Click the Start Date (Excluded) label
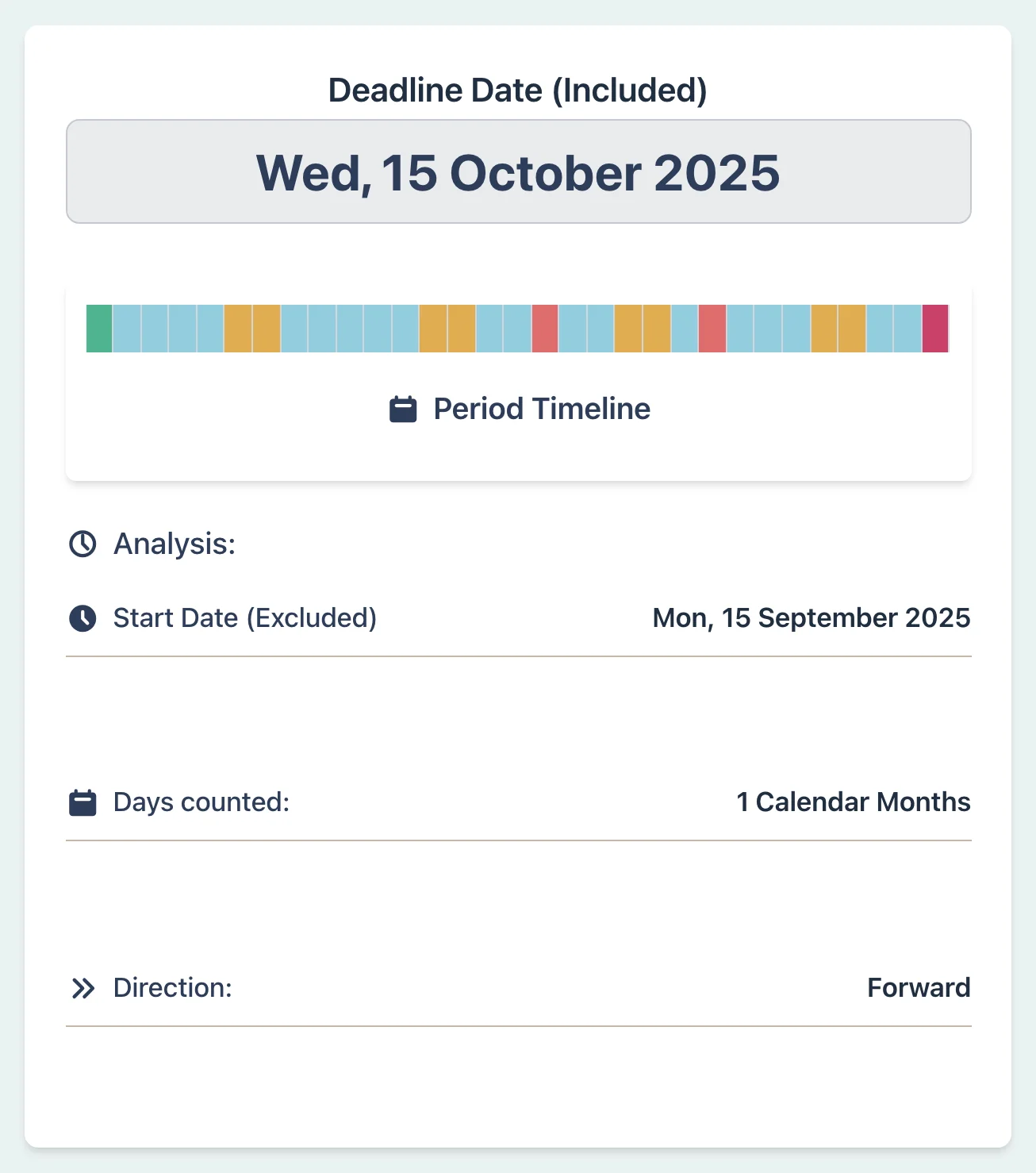This screenshot has height=1173, width=1036. 244,617
